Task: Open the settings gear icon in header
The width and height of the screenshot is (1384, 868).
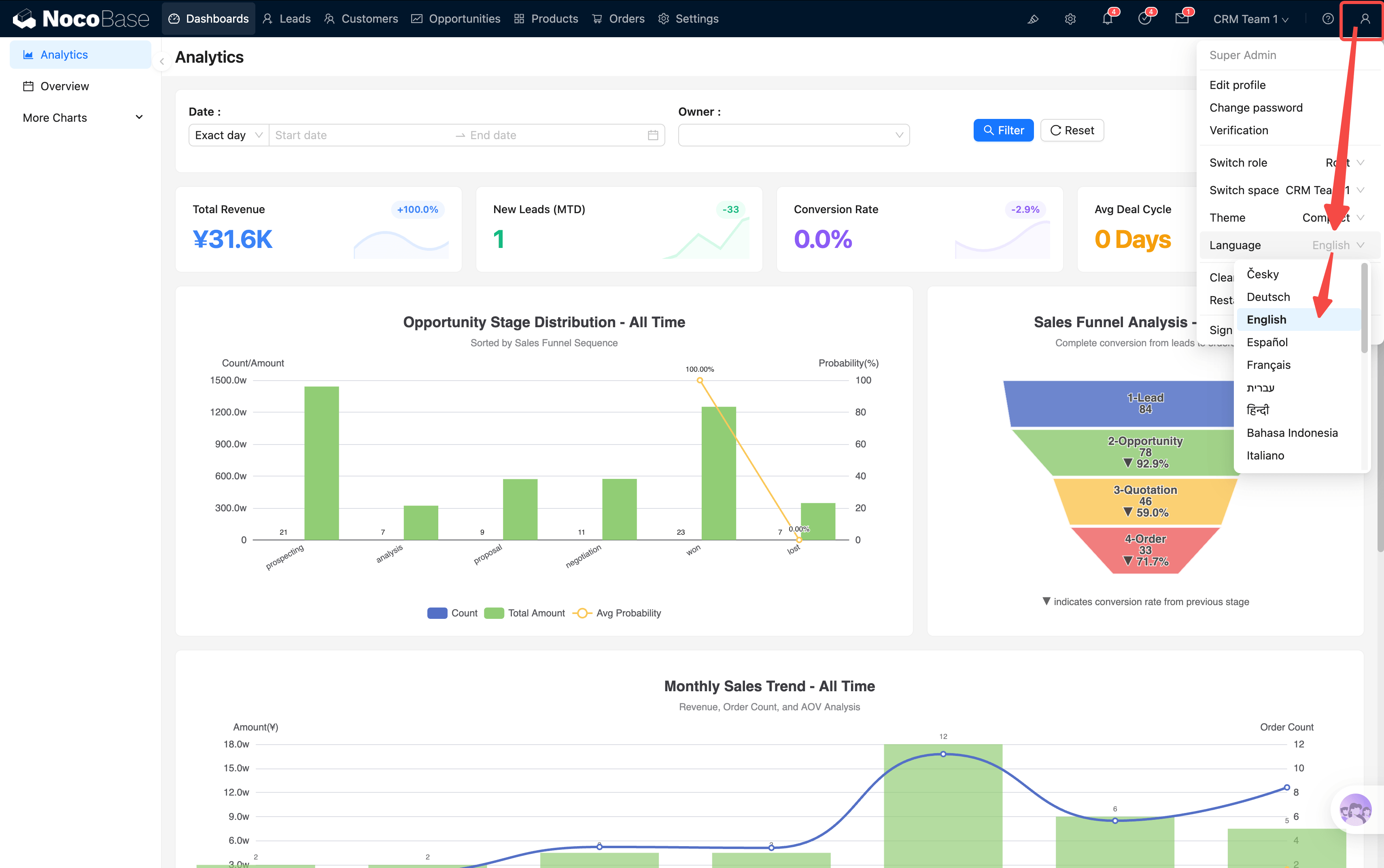Action: click(1070, 19)
